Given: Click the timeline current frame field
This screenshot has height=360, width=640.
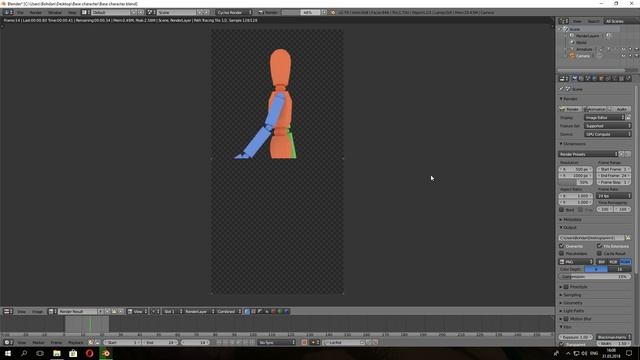Looking at the screenshot, I should tap(196, 342).
